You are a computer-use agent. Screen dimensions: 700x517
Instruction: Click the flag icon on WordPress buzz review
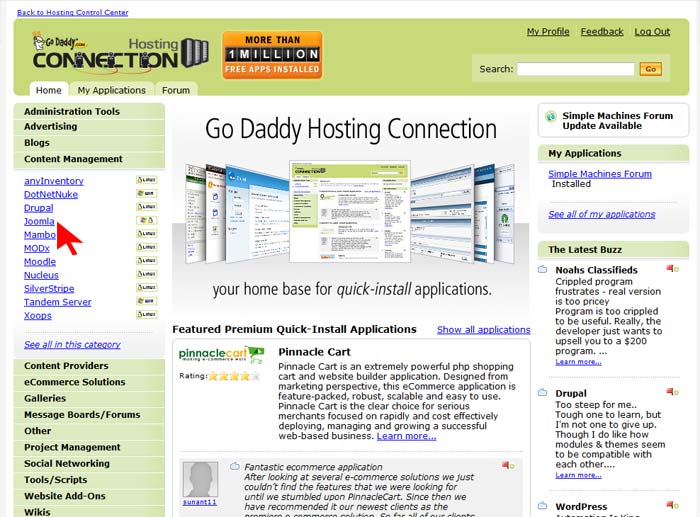672,505
